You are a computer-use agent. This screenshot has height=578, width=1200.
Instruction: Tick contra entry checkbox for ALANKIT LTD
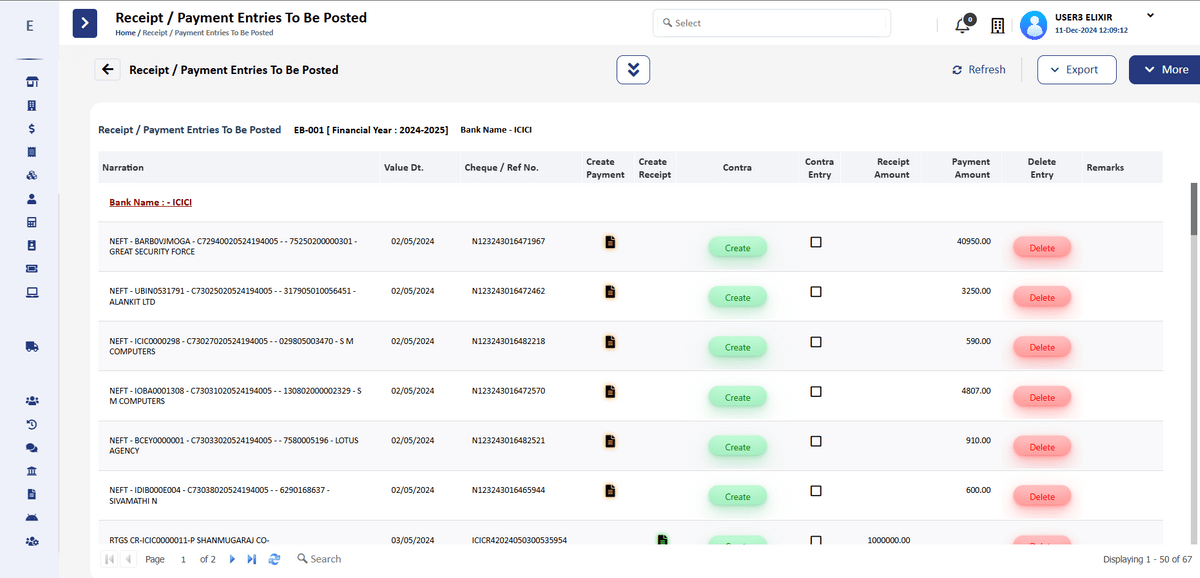point(816,292)
